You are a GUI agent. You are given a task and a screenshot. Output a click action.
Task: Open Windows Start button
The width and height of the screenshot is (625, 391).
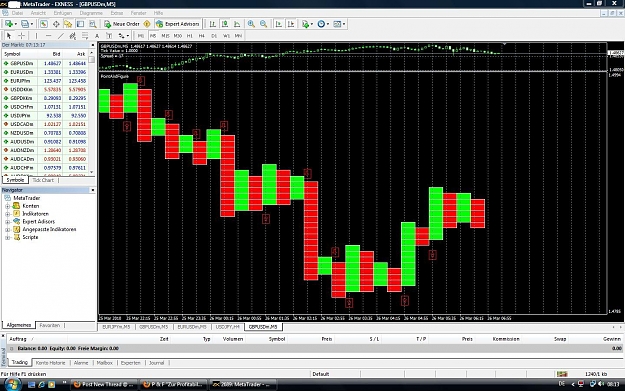[x=12, y=385]
